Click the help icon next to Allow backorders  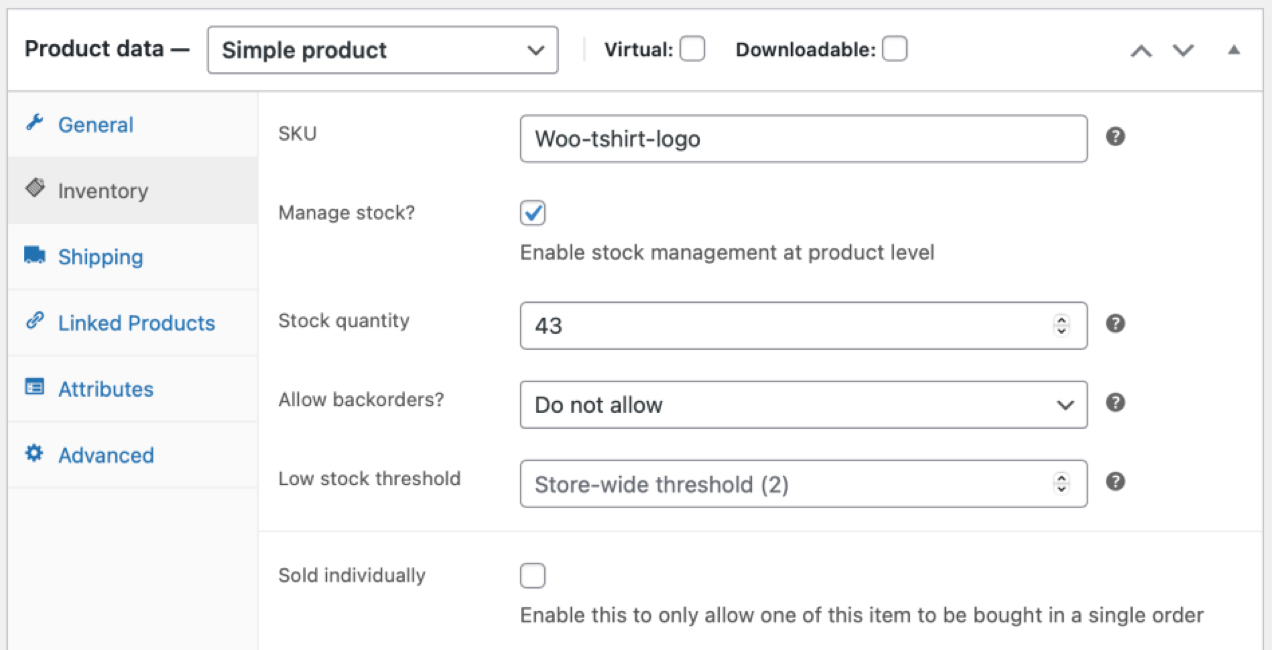tap(1116, 402)
